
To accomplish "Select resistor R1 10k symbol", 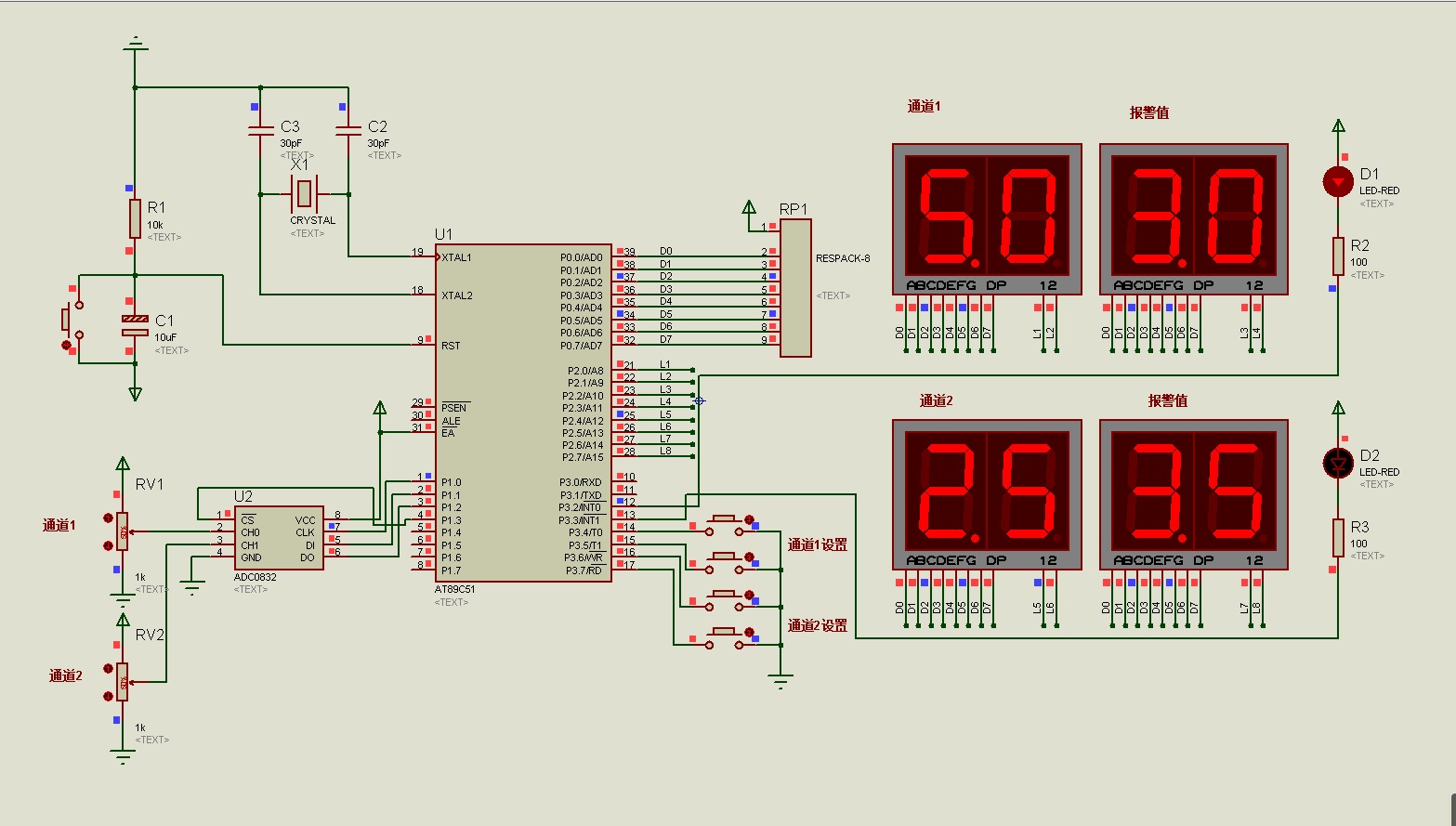I will coord(135,218).
